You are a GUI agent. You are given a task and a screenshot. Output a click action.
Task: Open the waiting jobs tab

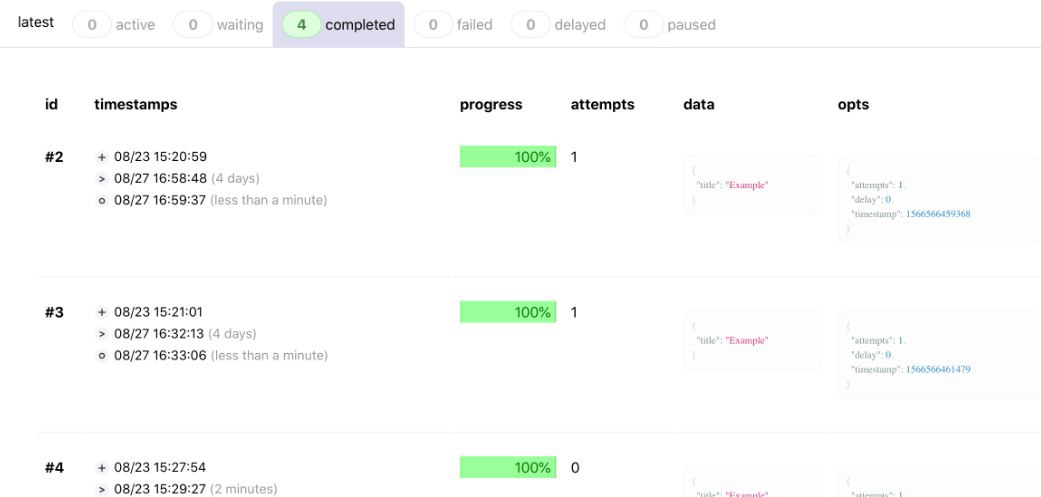click(218, 25)
